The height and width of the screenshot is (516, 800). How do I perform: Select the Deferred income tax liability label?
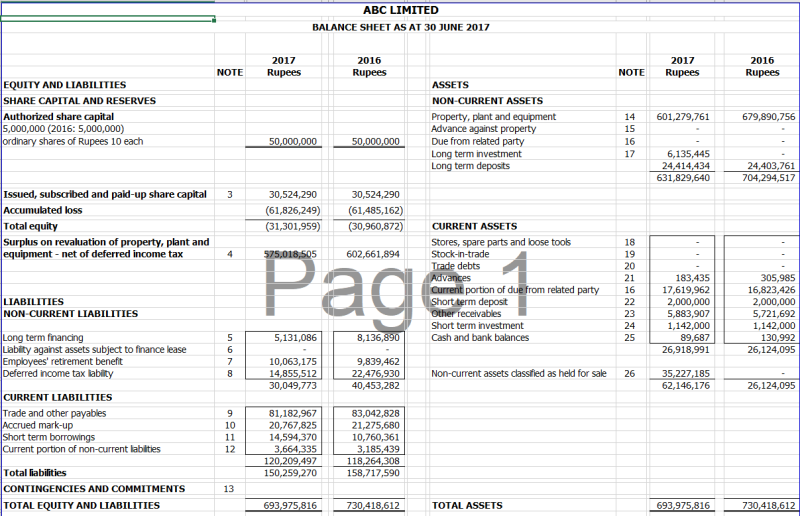point(58,374)
